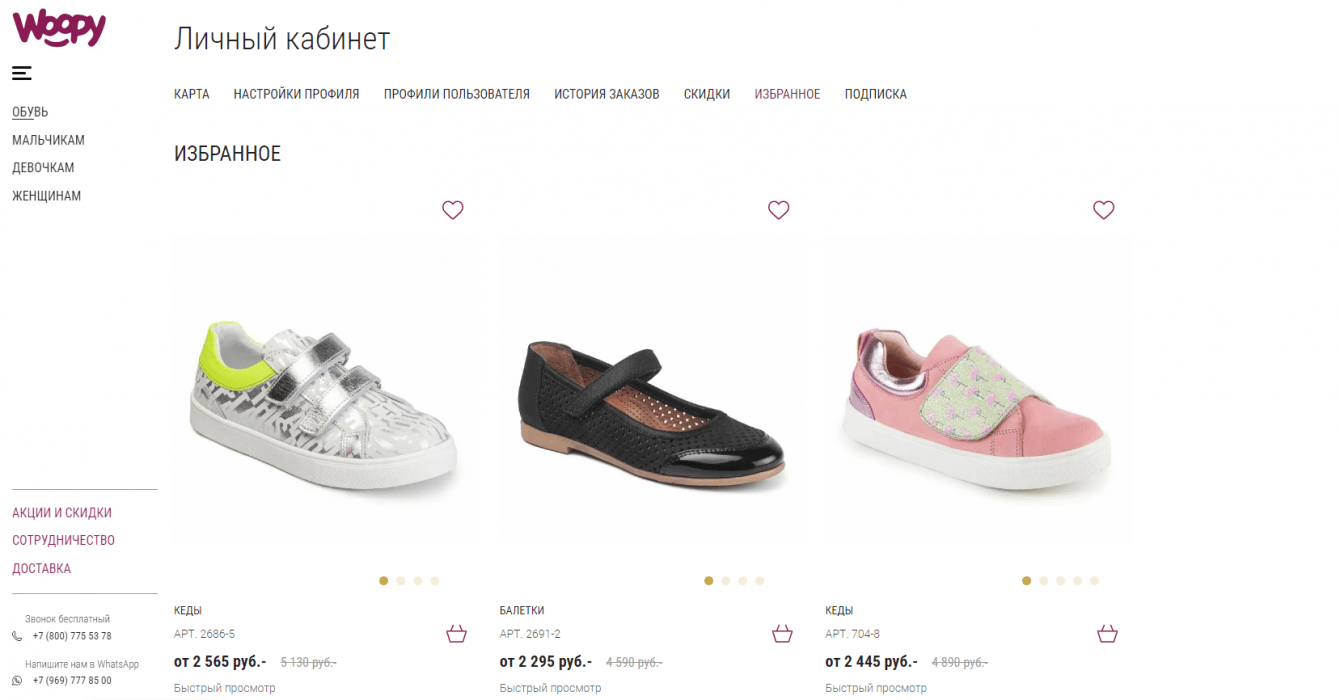Open the Девочкам category
Image resolution: width=1340 pixels, height=700 pixels.
point(43,168)
